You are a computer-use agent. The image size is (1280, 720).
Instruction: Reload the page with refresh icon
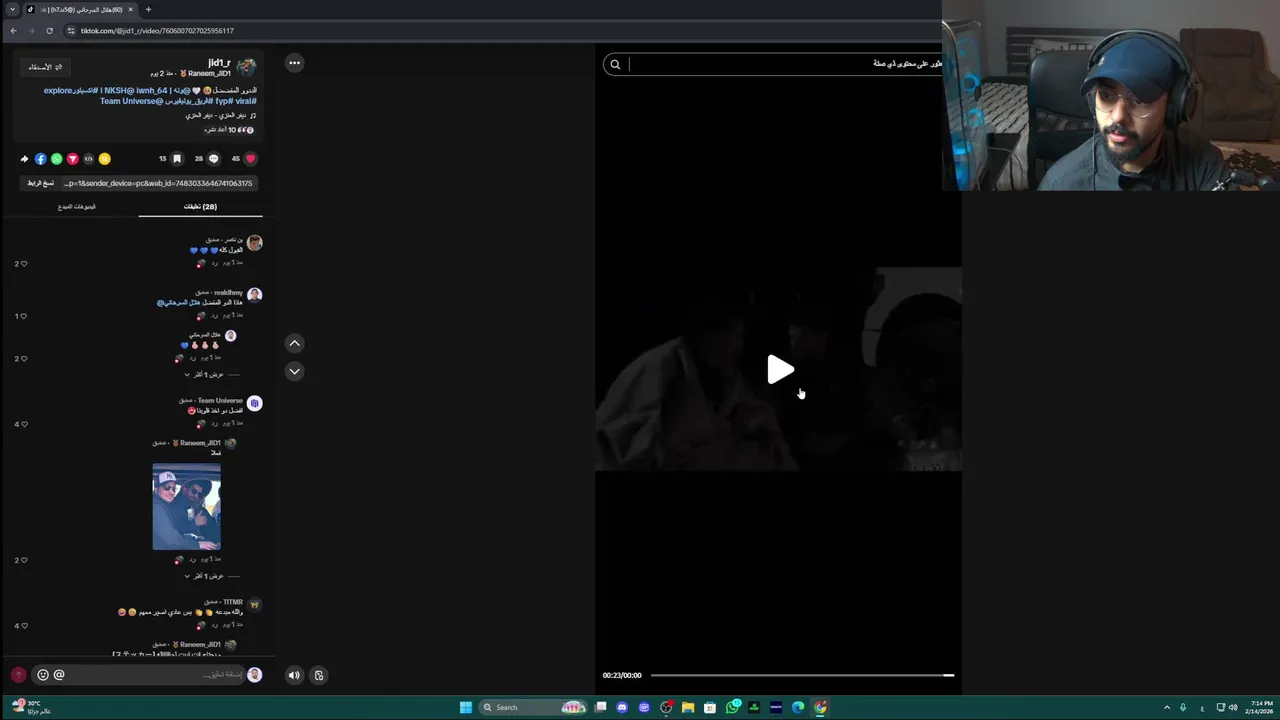[49, 31]
